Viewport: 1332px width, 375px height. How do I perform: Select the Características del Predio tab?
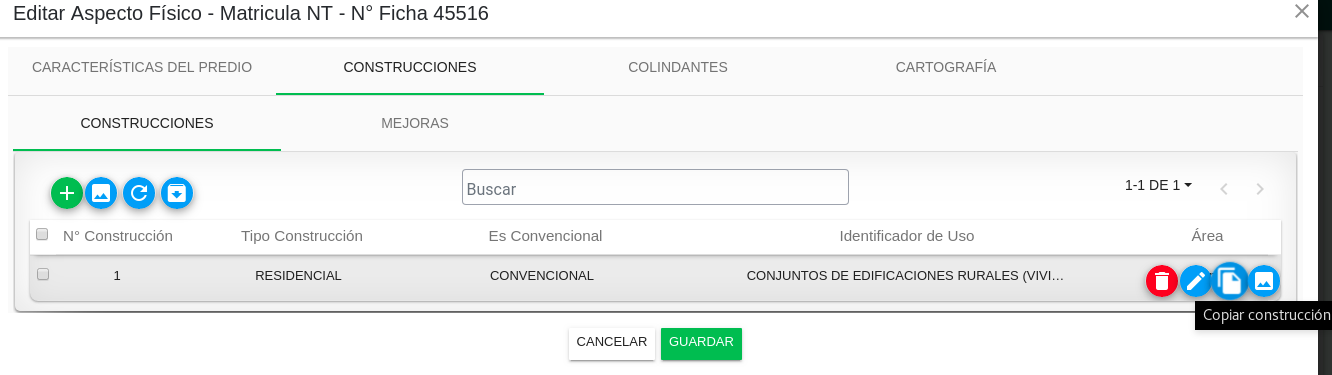tap(142, 68)
